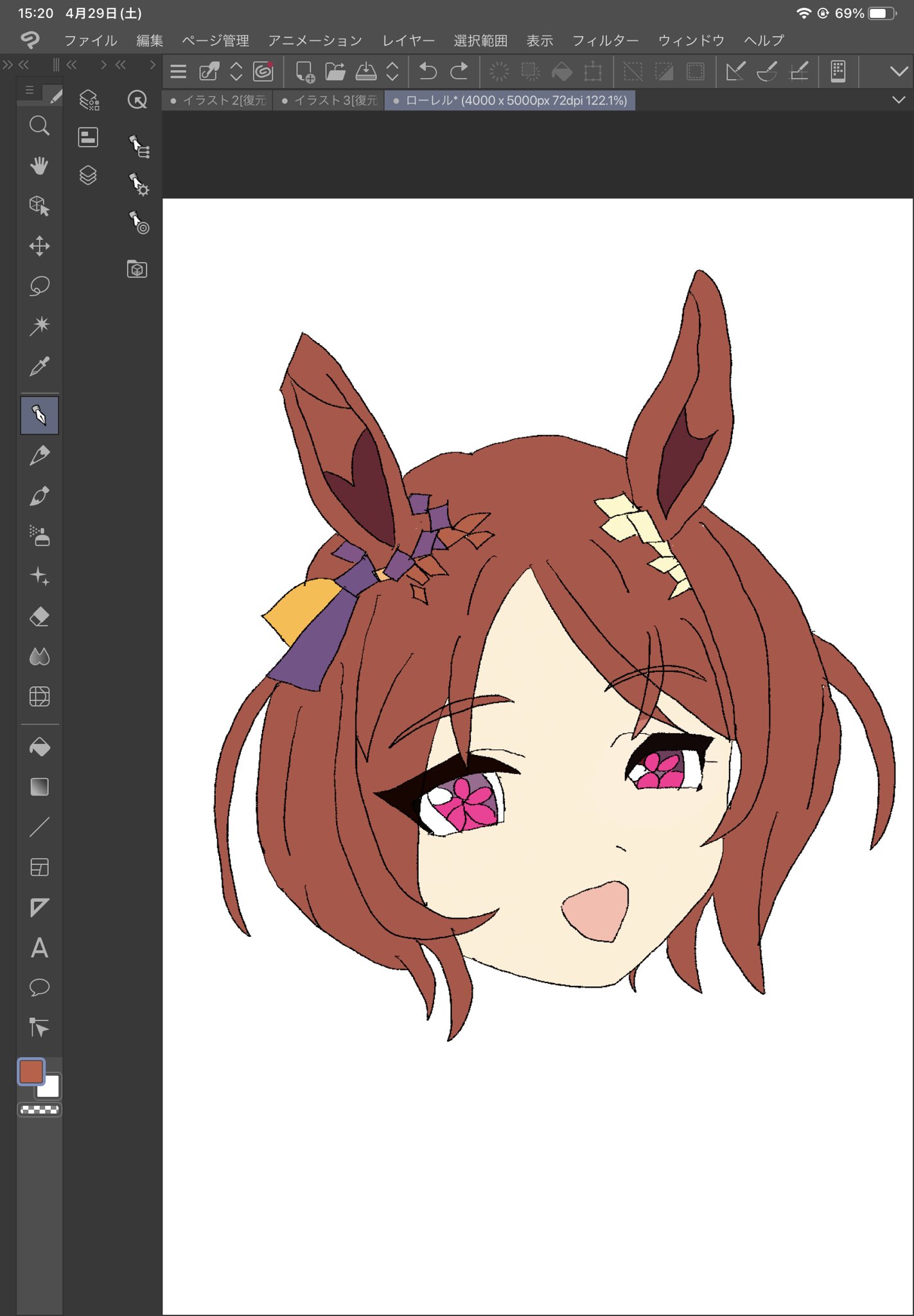Select the brown main color swatch

(31, 1071)
